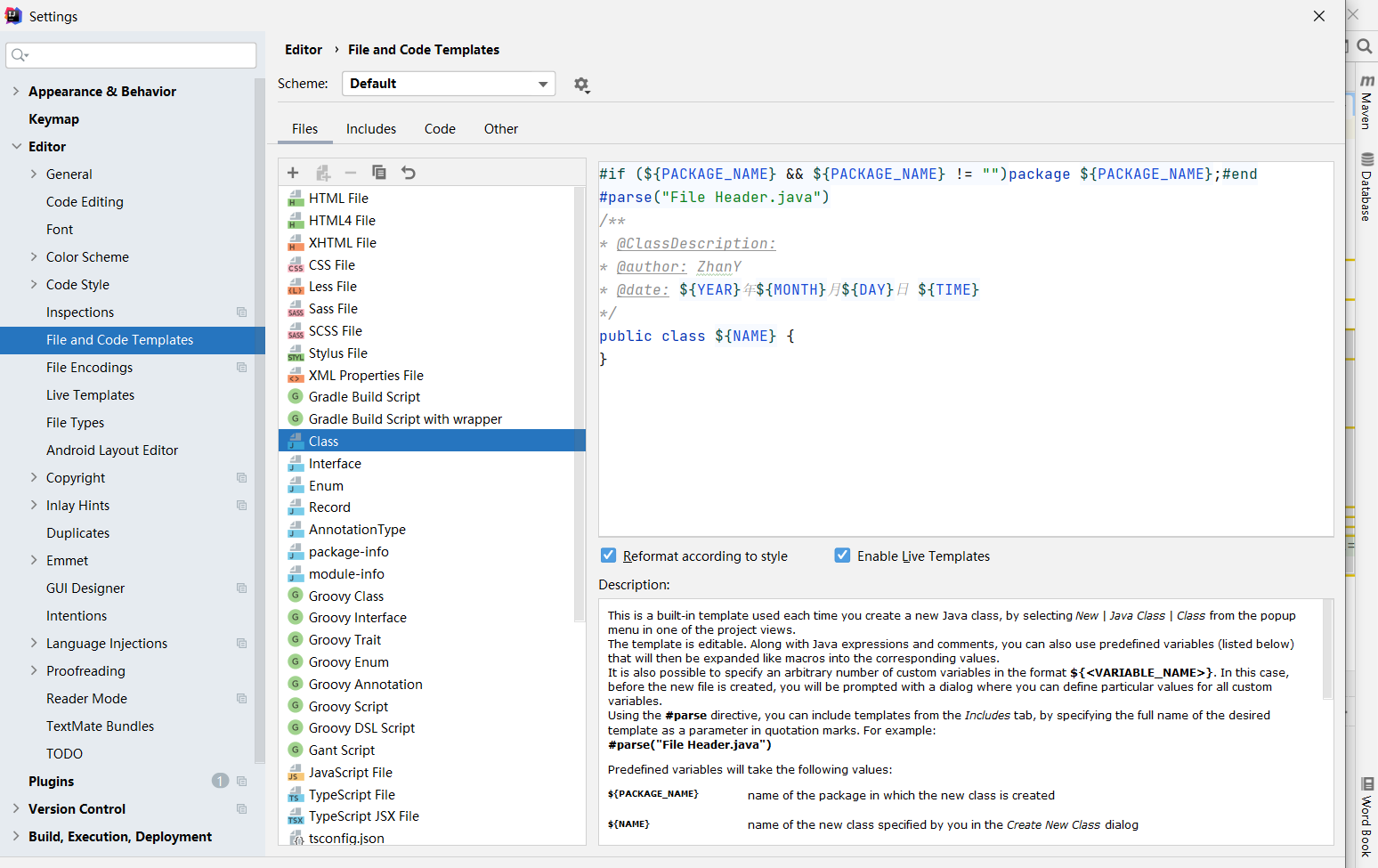1378x868 pixels.
Task: Click the Interface template icon
Action: point(296,464)
